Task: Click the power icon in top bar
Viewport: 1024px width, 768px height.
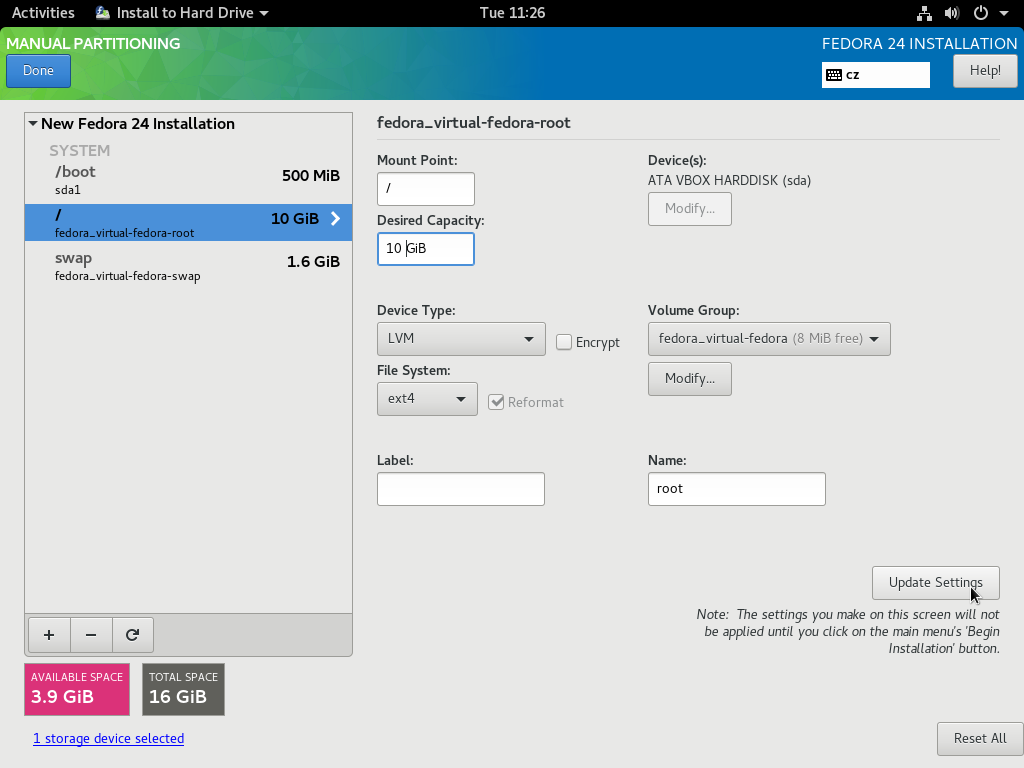Action: tap(980, 13)
